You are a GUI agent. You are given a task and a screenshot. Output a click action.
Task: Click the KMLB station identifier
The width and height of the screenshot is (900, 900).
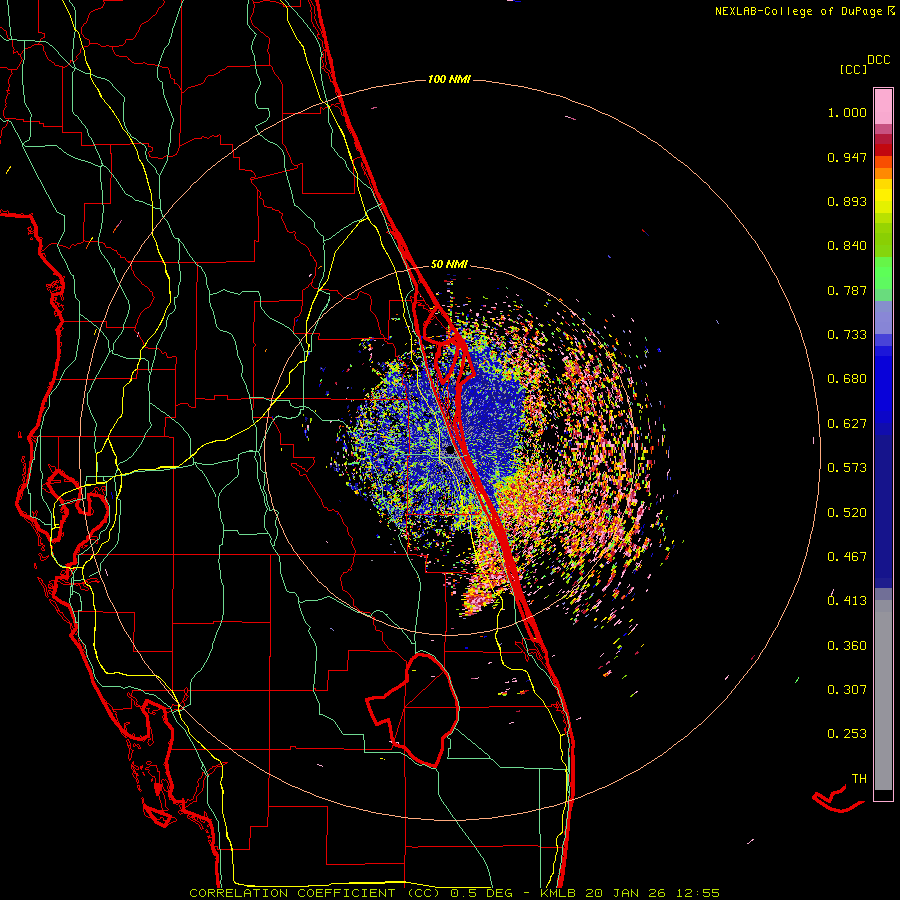560,893
